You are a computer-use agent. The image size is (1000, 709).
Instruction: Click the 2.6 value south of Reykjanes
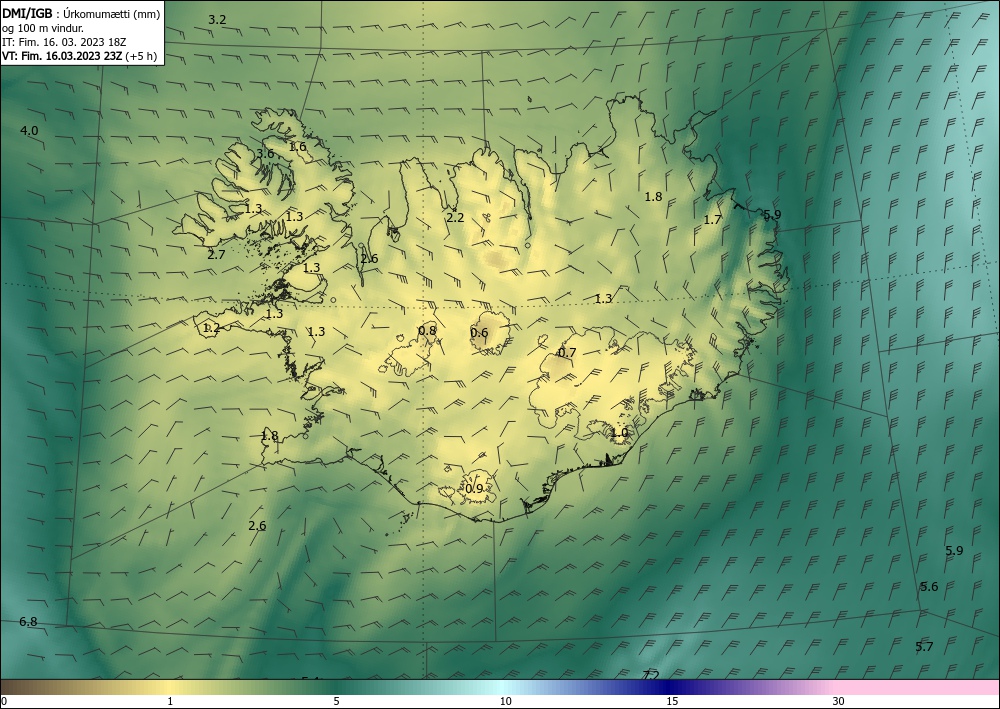pos(257,526)
